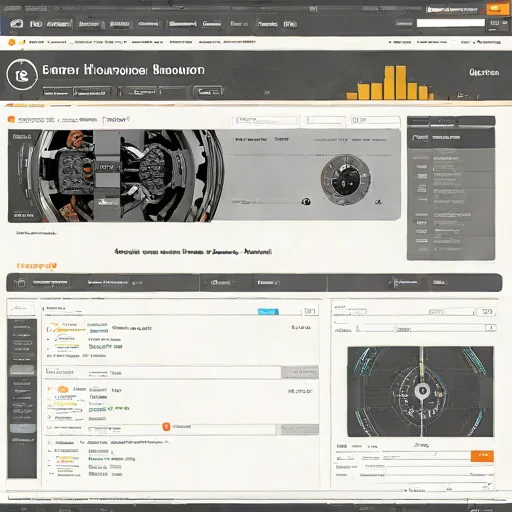Click the gray button at end of first list input row

300,372
